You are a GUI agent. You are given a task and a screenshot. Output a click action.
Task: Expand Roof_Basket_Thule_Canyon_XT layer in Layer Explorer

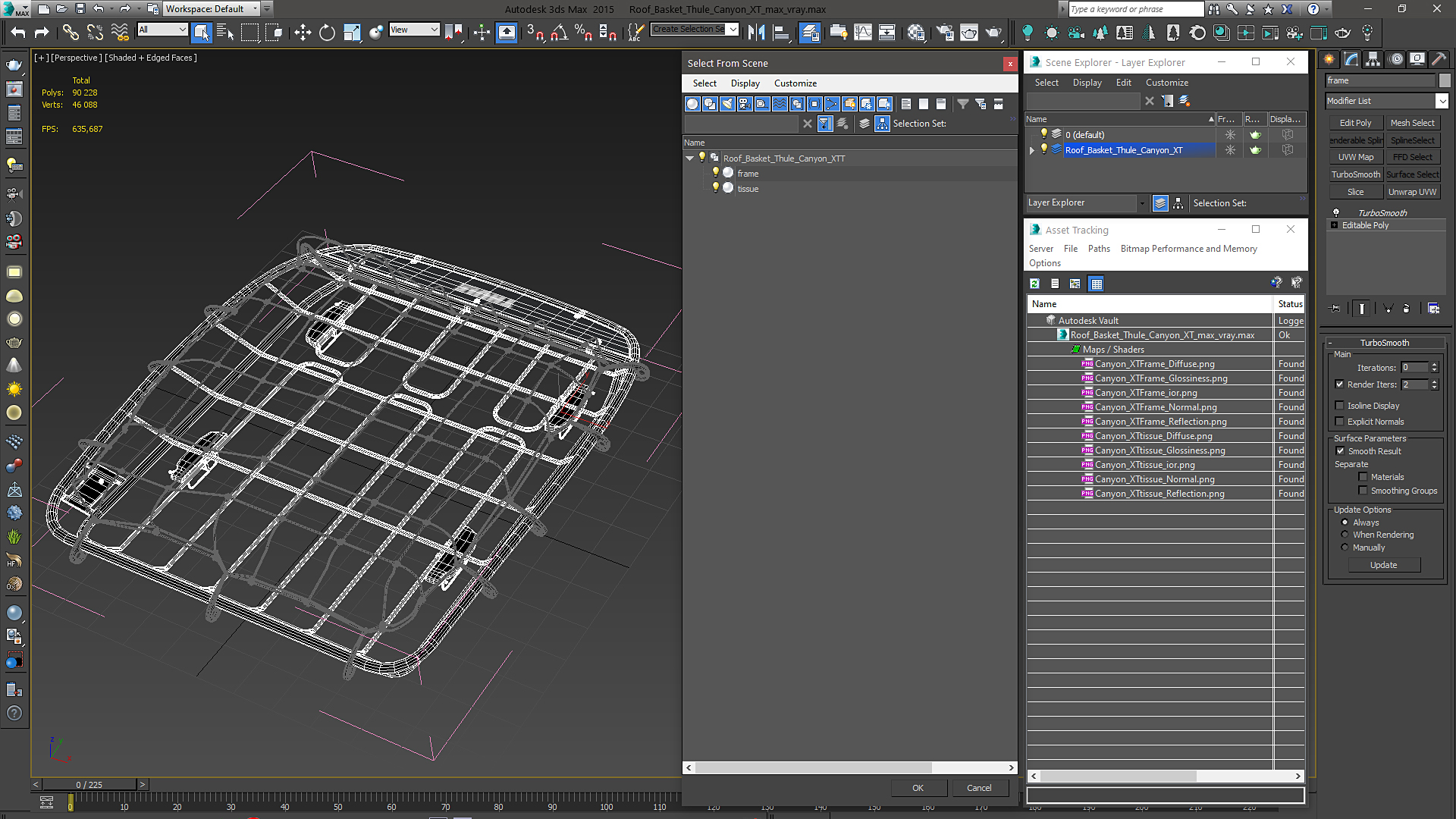[1032, 150]
